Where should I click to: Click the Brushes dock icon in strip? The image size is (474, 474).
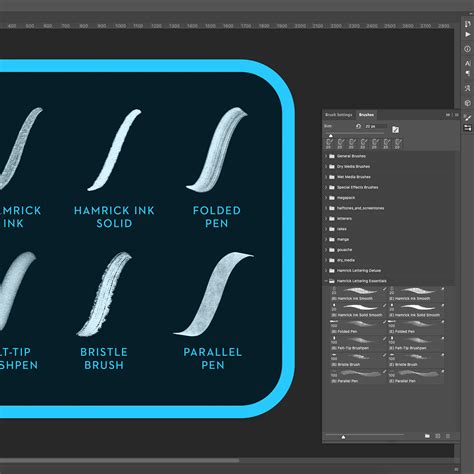467,128
